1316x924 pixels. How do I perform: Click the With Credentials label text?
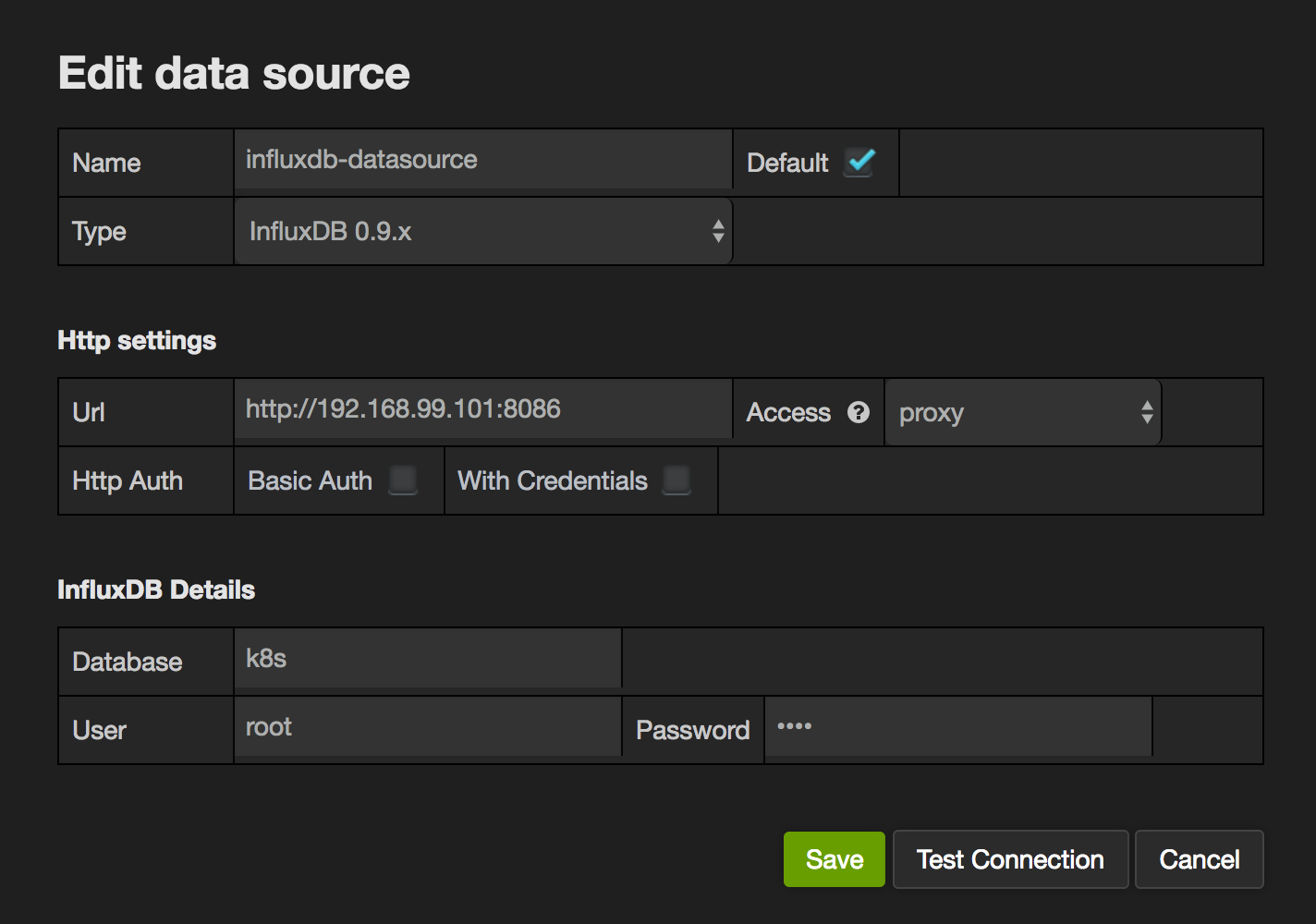tap(553, 480)
